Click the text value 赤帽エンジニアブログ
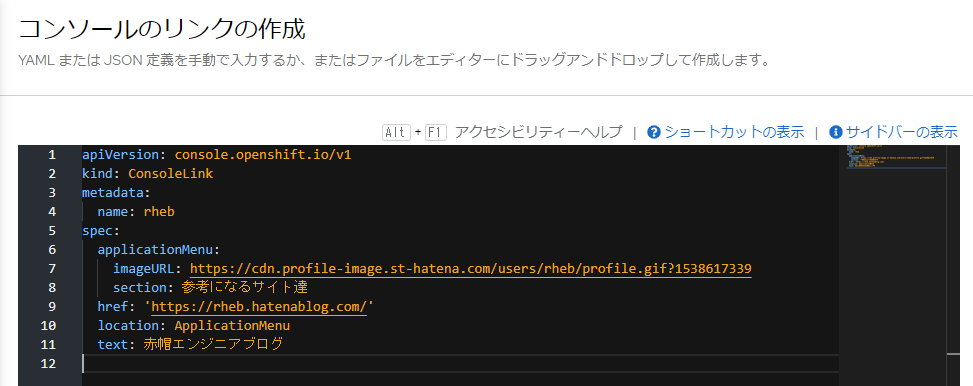Image resolution: width=973 pixels, height=386 pixels. click(213, 344)
